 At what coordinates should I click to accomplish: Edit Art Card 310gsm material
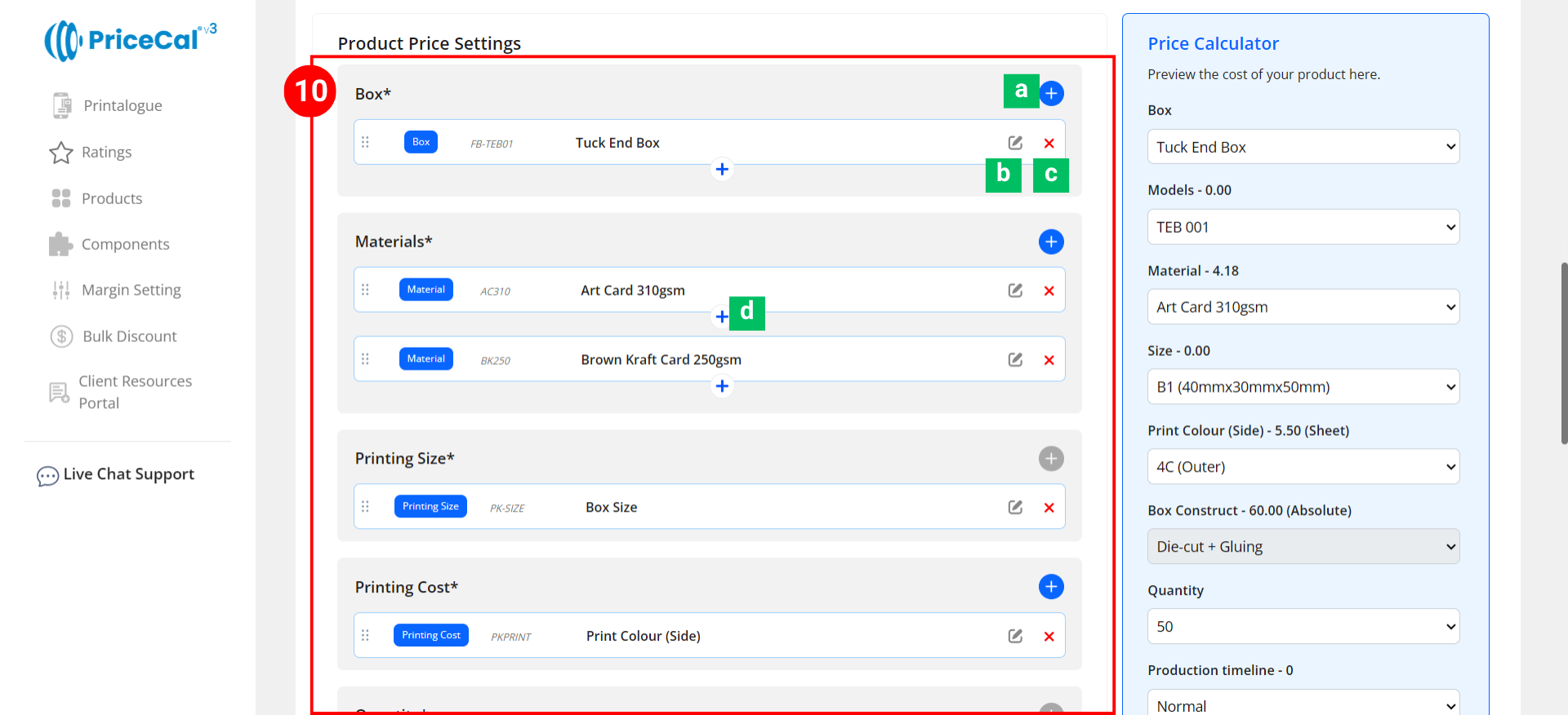tap(1015, 291)
